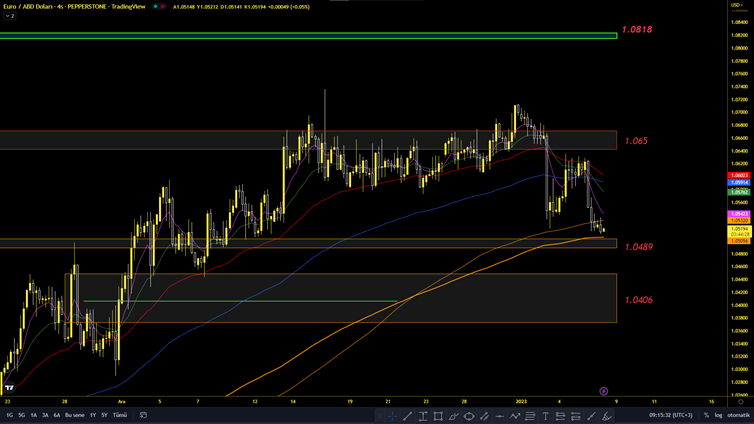The image size is (754, 424).
Task: Open the price axis settings gear
Action: coord(741,401)
